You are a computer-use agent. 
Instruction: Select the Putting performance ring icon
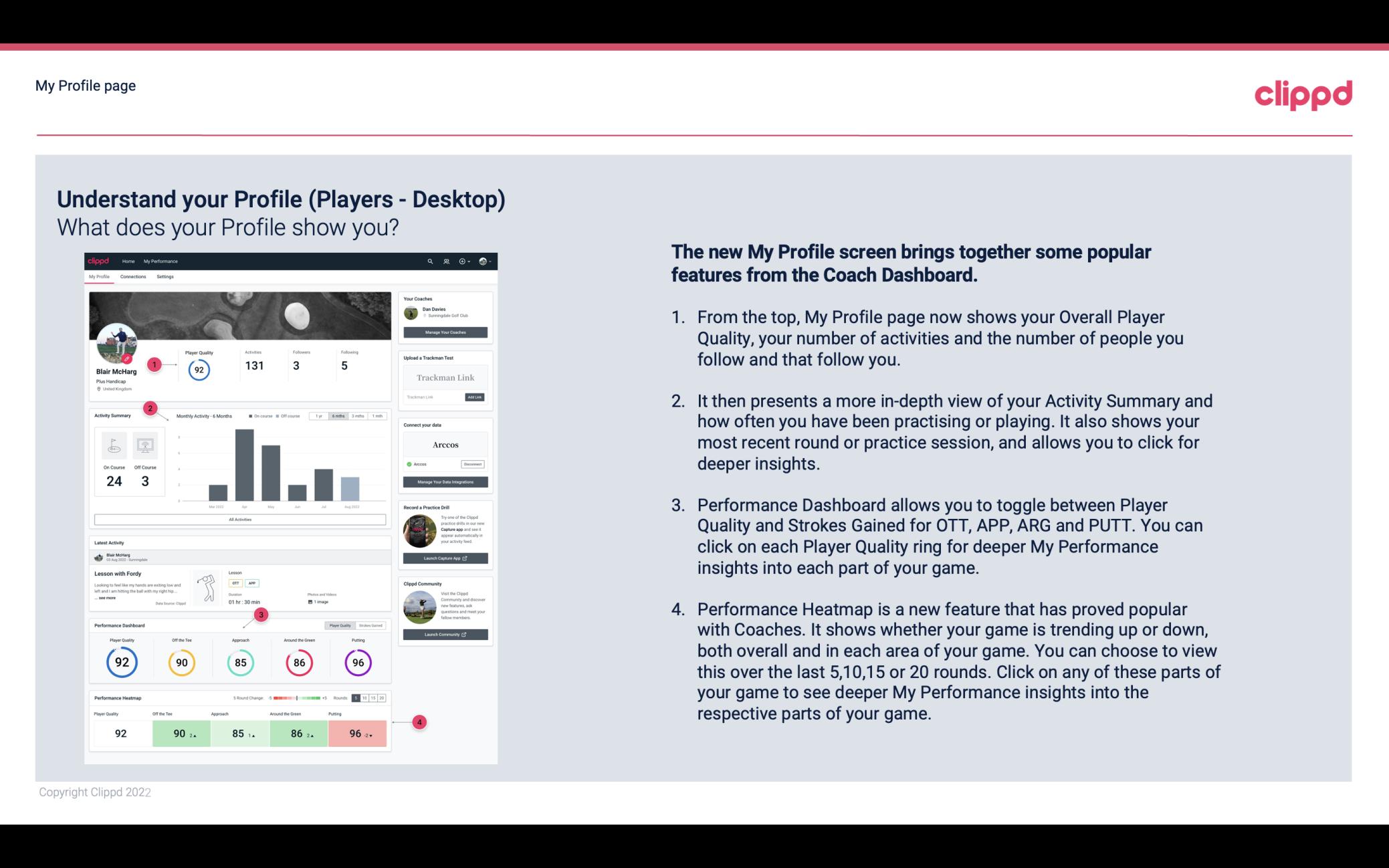coord(358,662)
